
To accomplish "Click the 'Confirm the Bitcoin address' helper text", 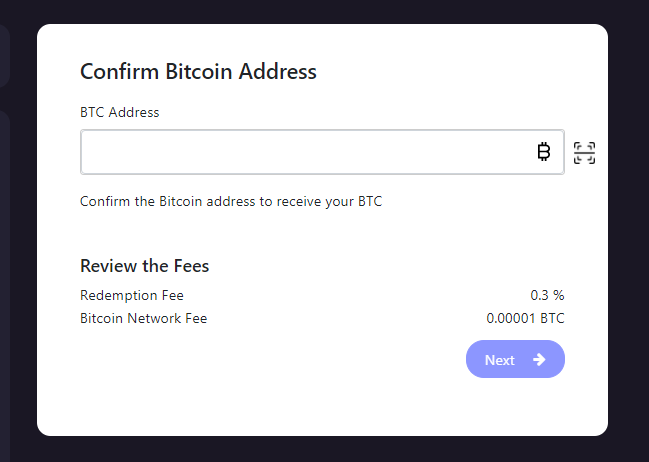I will click(231, 201).
